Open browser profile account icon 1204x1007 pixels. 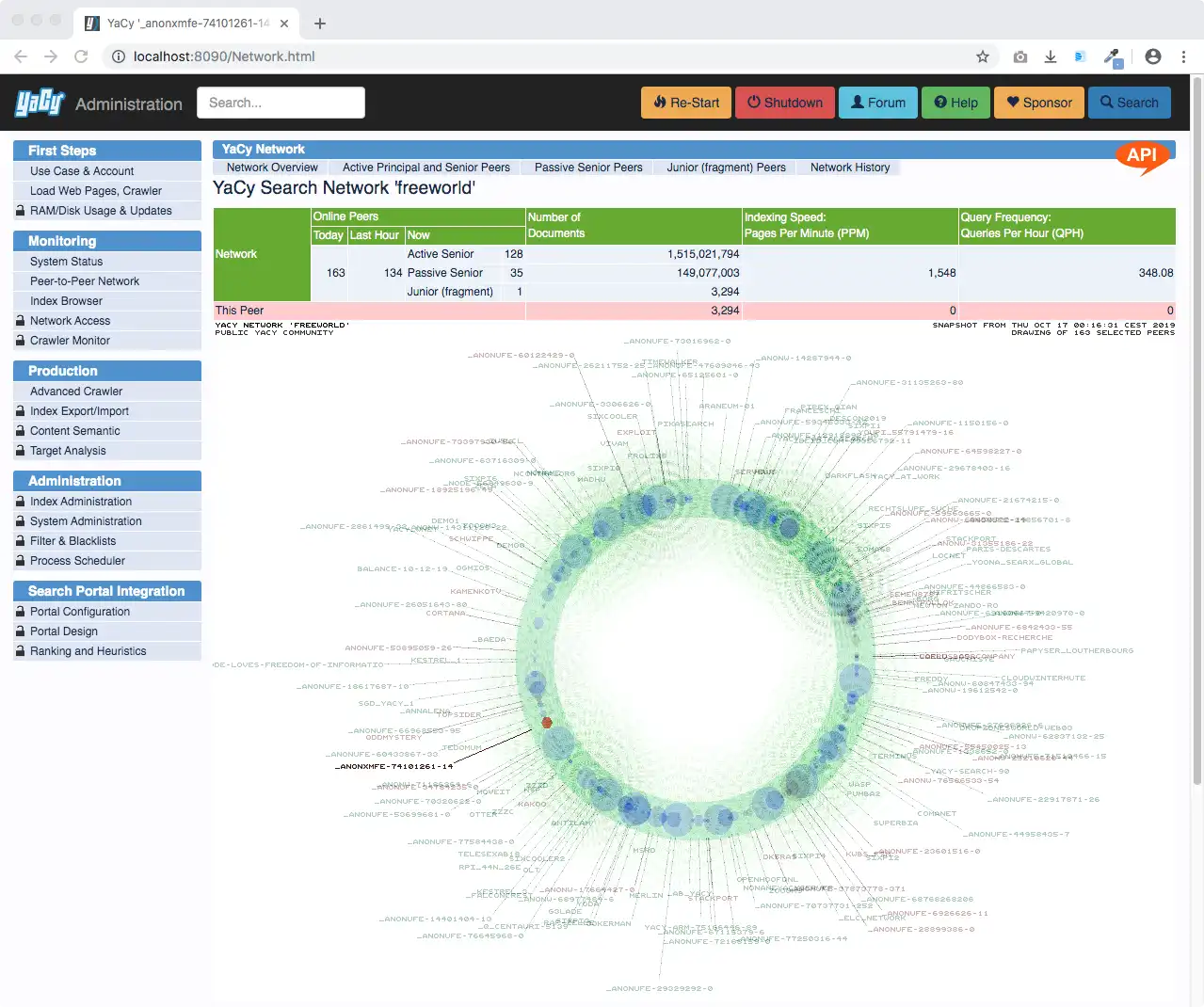click(1153, 56)
